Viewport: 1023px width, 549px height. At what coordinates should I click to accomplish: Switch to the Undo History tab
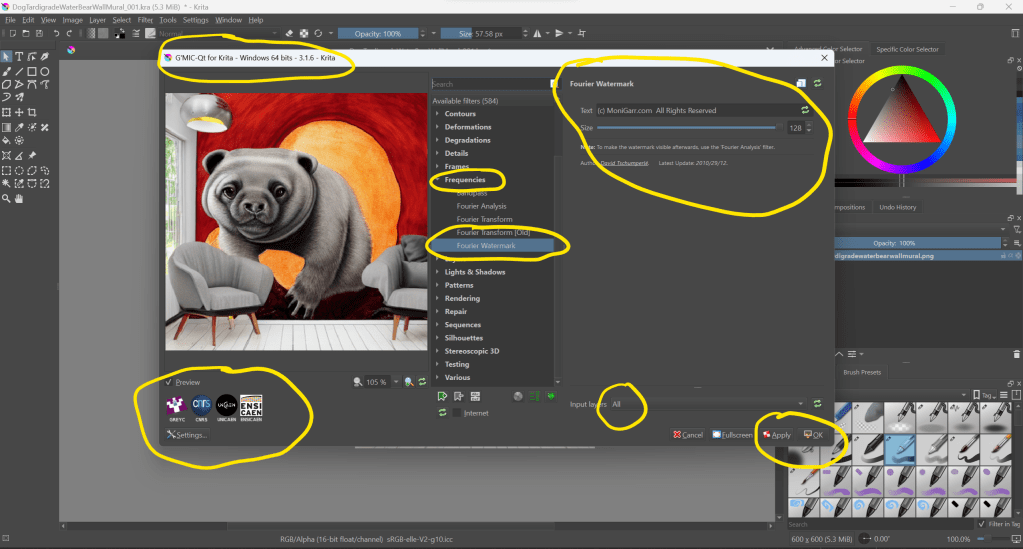(x=899, y=207)
